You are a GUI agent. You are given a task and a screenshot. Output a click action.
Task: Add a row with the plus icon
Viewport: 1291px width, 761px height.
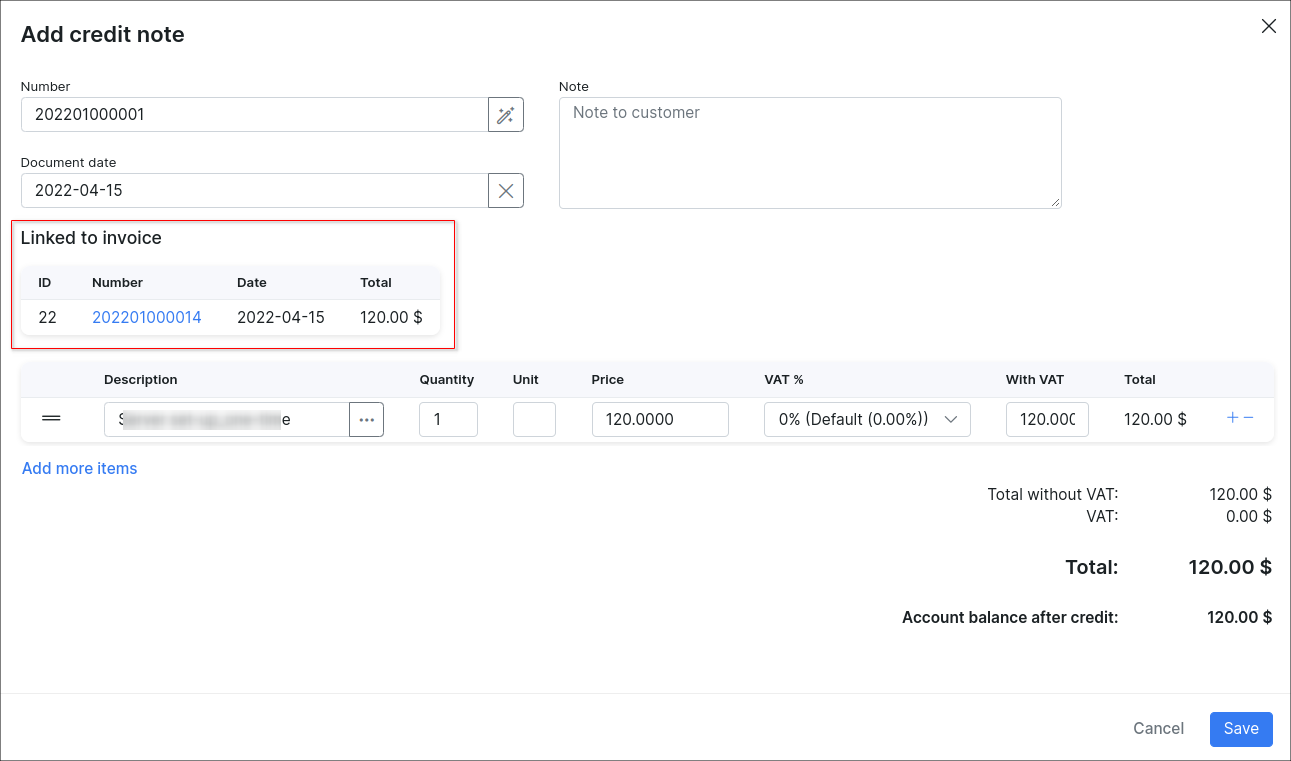coord(1232,418)
